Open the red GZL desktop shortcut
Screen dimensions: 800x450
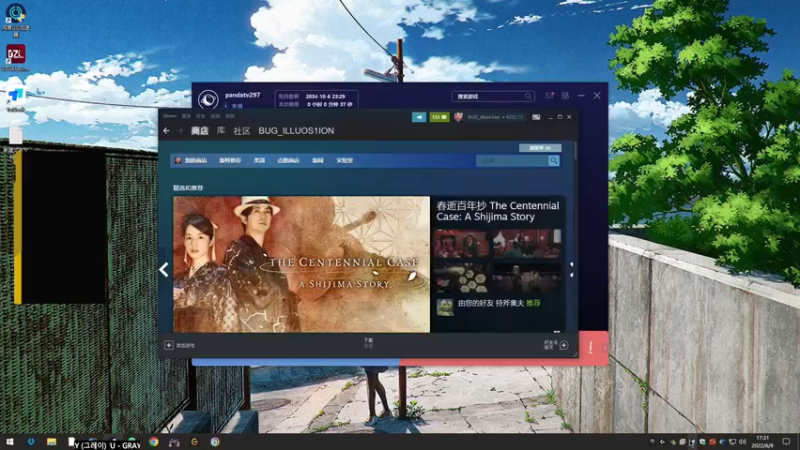coord(16,57)
